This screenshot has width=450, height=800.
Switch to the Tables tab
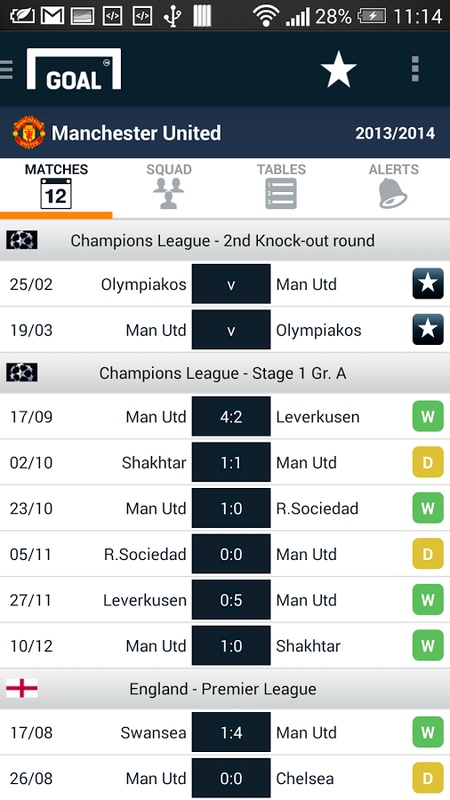click(281, 186)
